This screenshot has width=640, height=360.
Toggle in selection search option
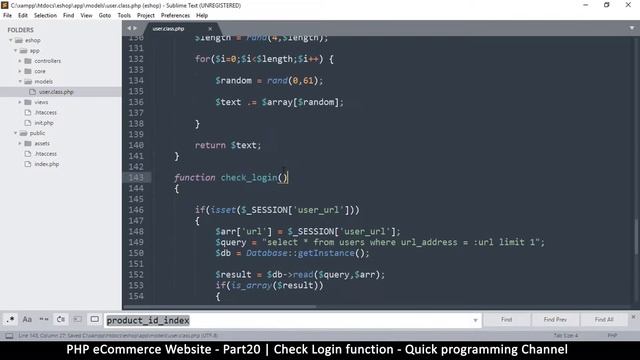77,319
